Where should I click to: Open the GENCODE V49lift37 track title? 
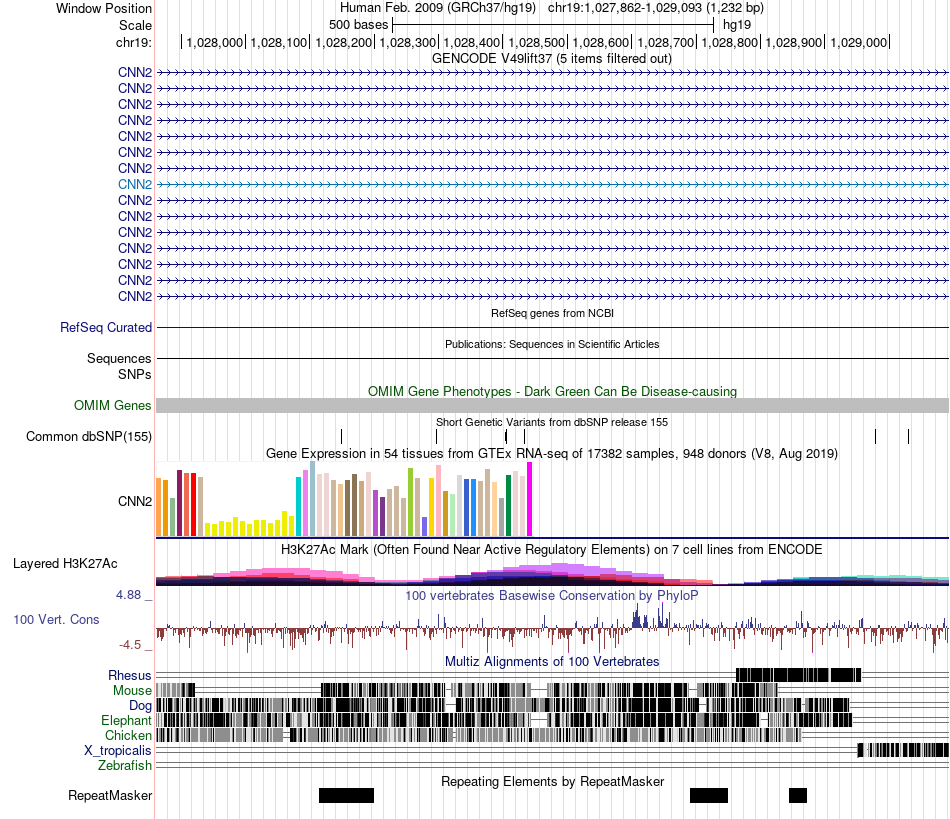coord(552,59)
